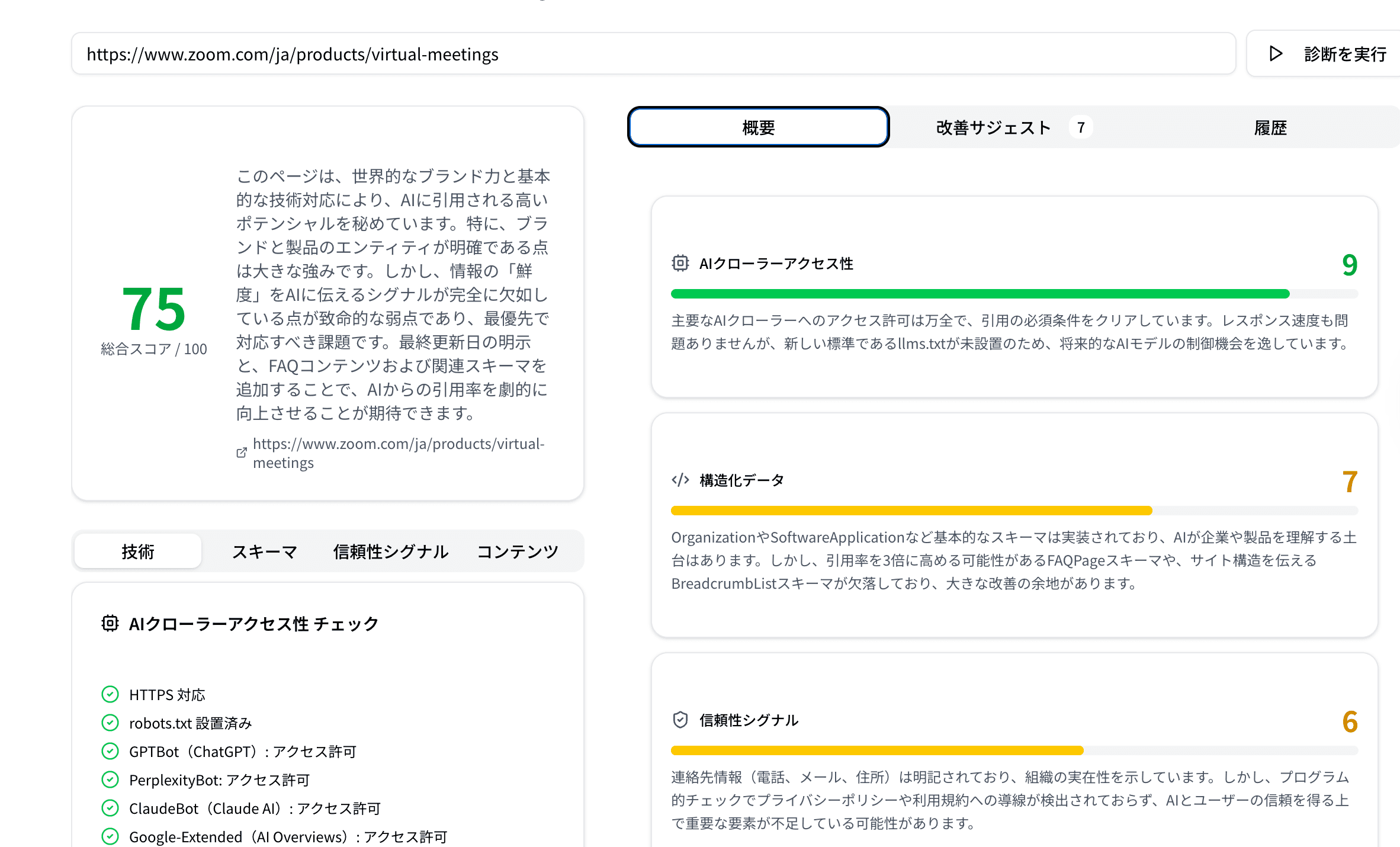Viewport: 1400px width, 847px height.
Task: Click the green check icon next to HTTPS 対応
Action: (x=110, y=694)
